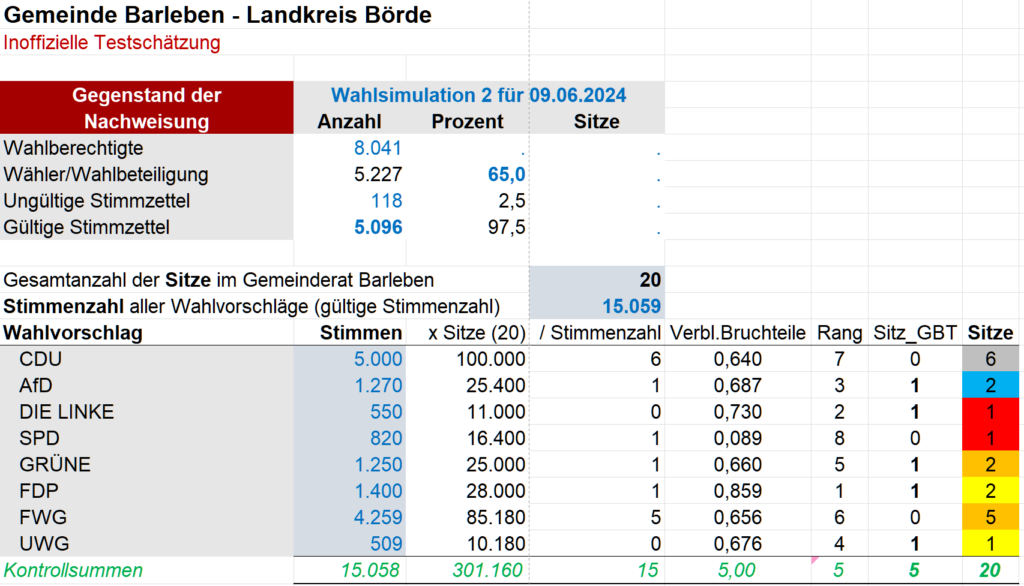Select the valid ballots count 5.096
Viewport: 1024px width, 586px height.
pos(378,227)
